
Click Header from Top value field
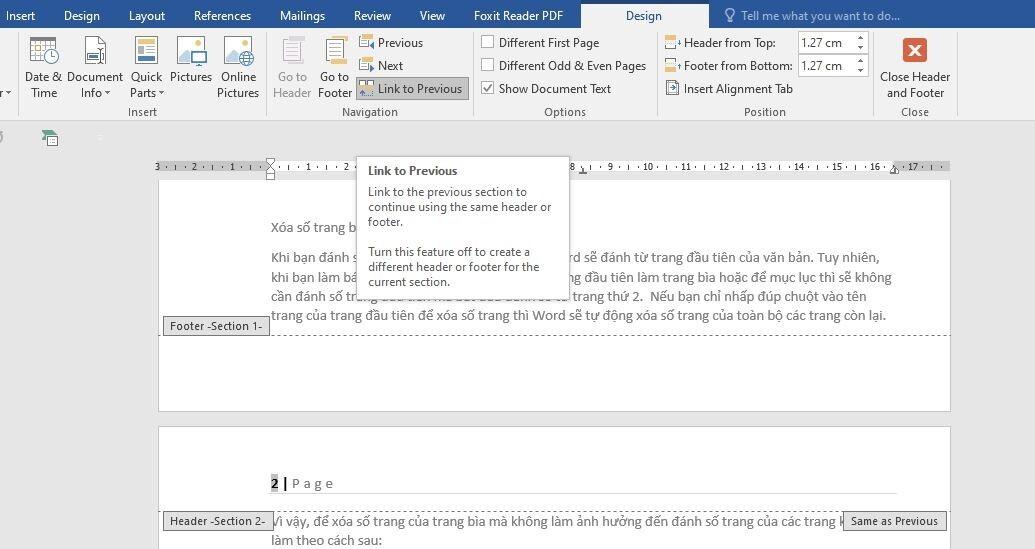coord(826,43)
